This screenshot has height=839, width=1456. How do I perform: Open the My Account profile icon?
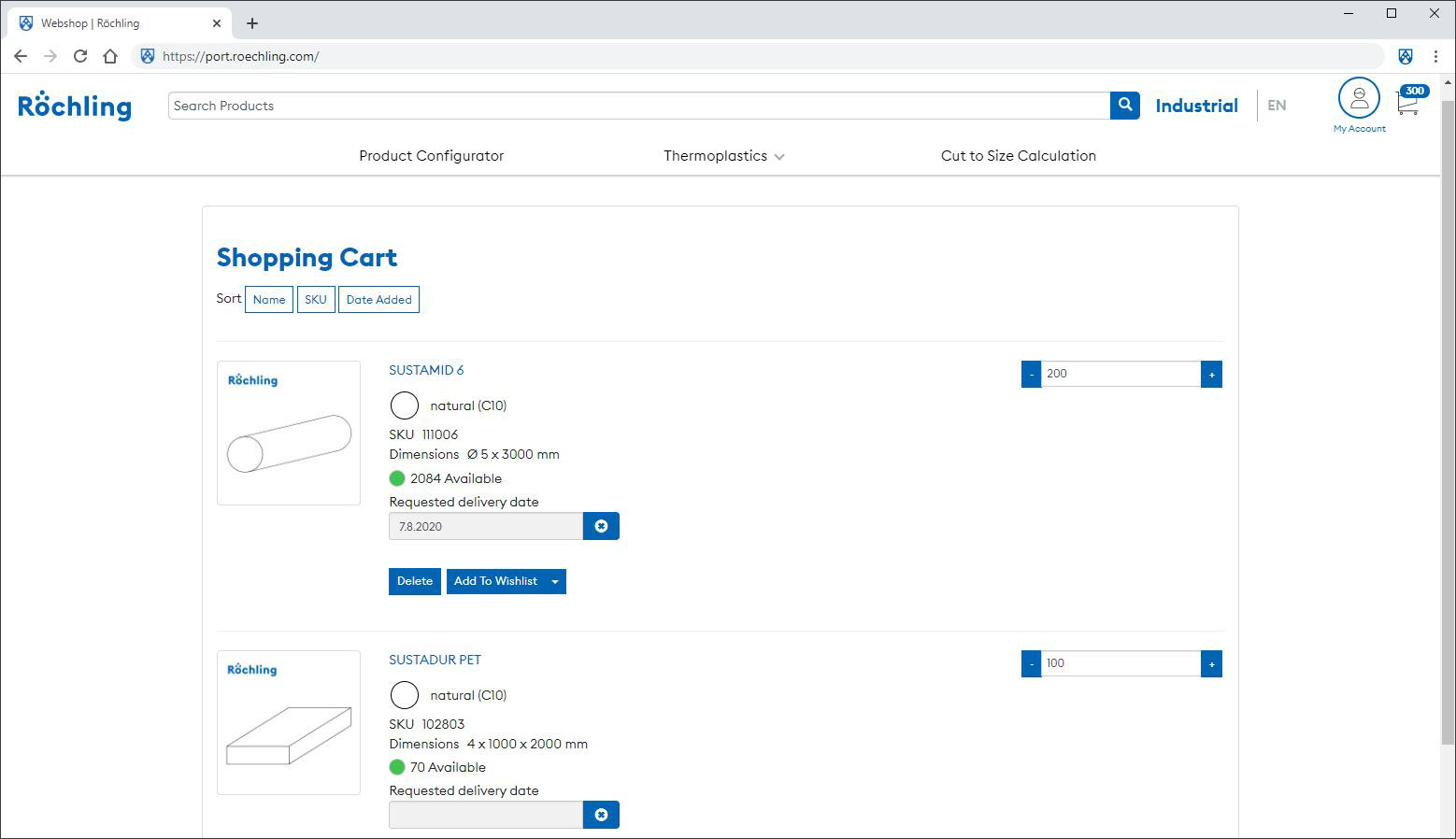click(1359, 98)
